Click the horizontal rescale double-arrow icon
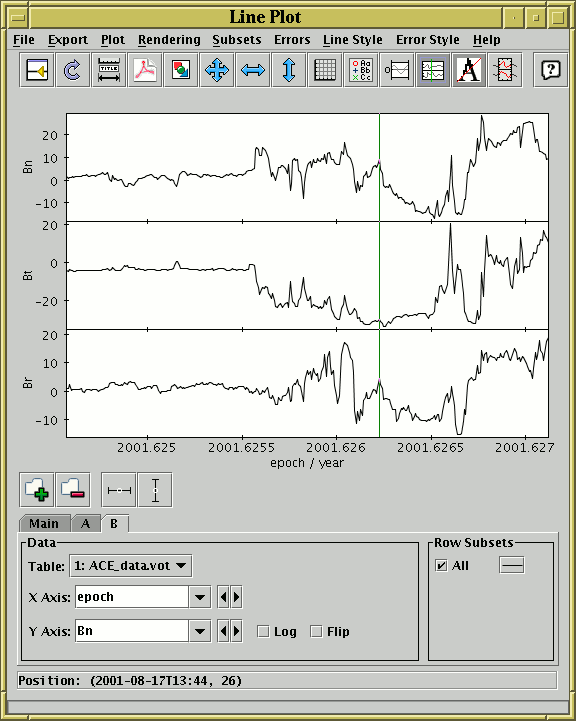 click(253, 70)
